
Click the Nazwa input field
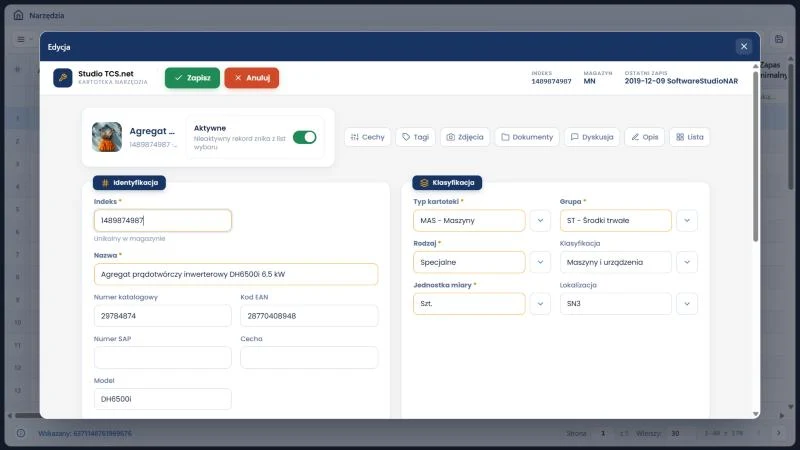point(236,274)
